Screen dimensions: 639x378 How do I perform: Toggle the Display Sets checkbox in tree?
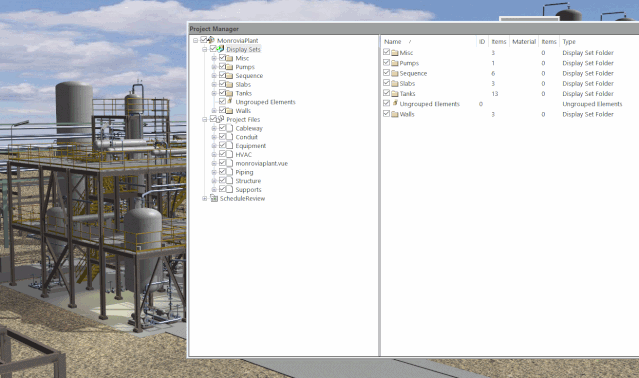click(213, 49)
